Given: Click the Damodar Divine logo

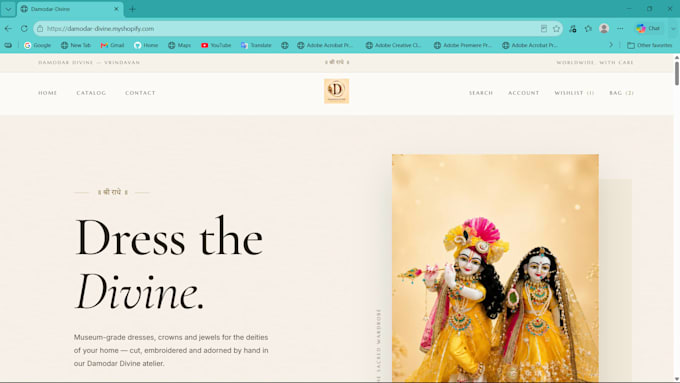Looking at the screenshot, I should point(337,91).
